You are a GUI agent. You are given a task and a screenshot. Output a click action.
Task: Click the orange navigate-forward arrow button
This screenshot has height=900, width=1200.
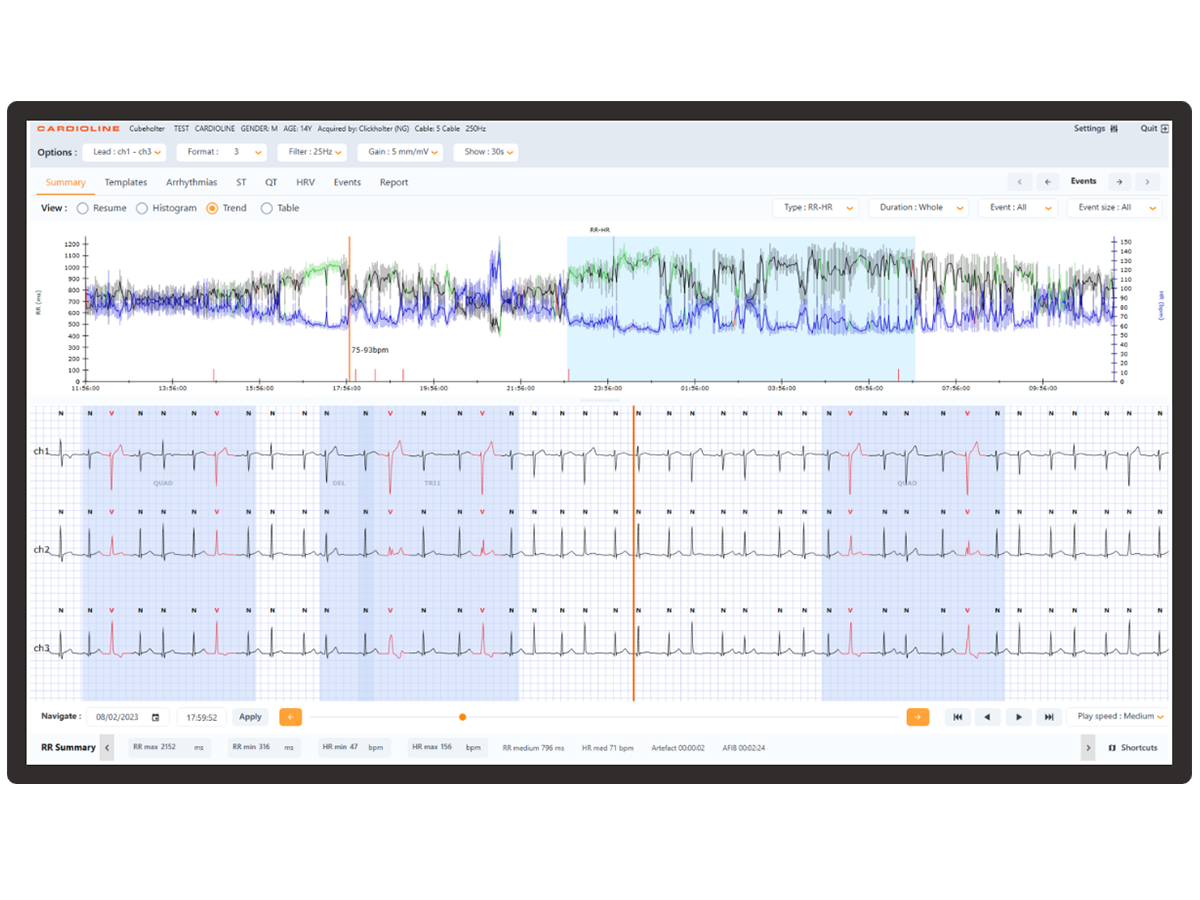tap(917, 717)
